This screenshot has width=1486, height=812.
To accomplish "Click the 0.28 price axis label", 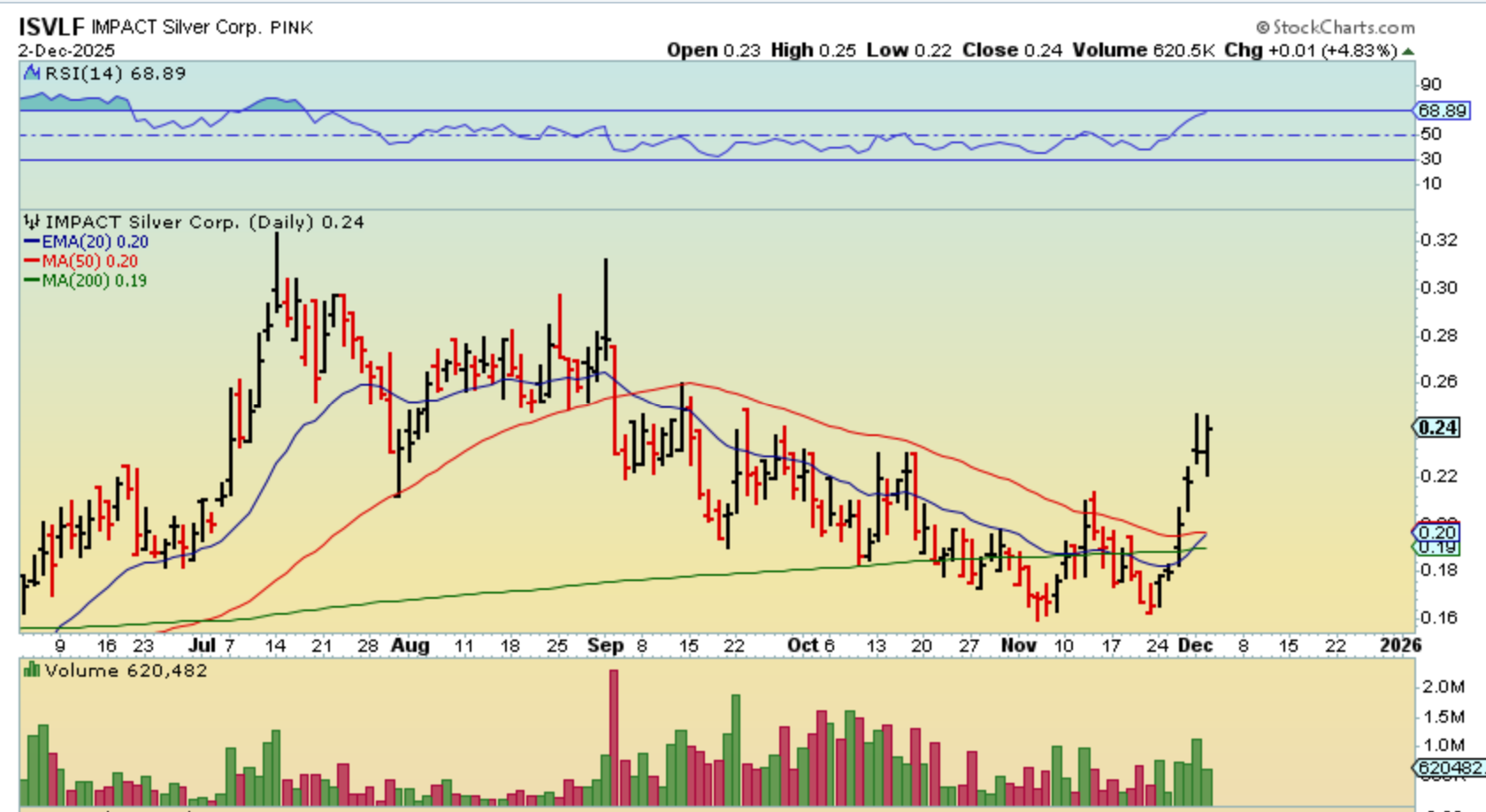I will pyautogui.click(x=1438, y=335).
